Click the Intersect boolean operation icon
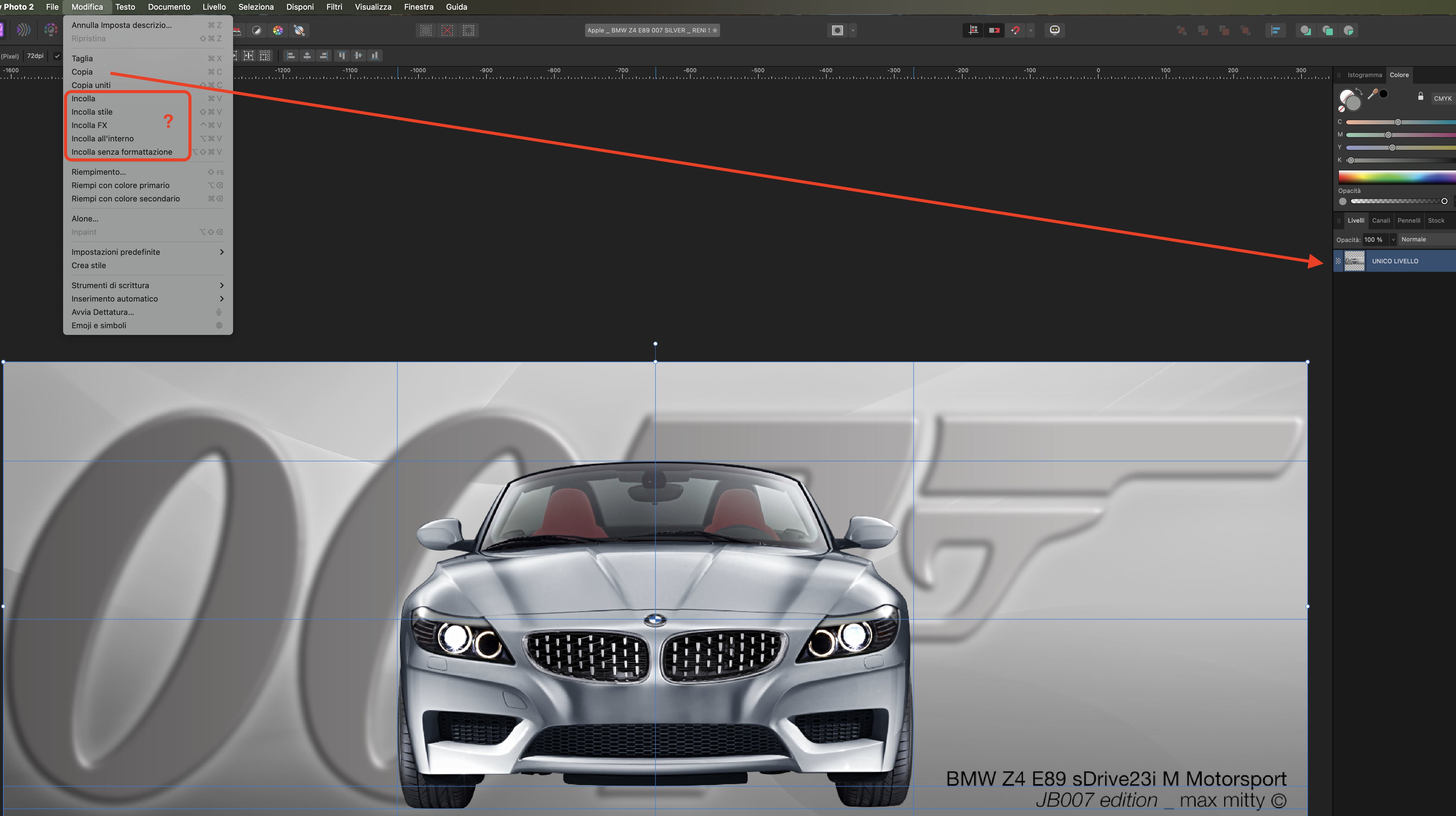The image size is (1456, 816). (x=1349, y=31)
